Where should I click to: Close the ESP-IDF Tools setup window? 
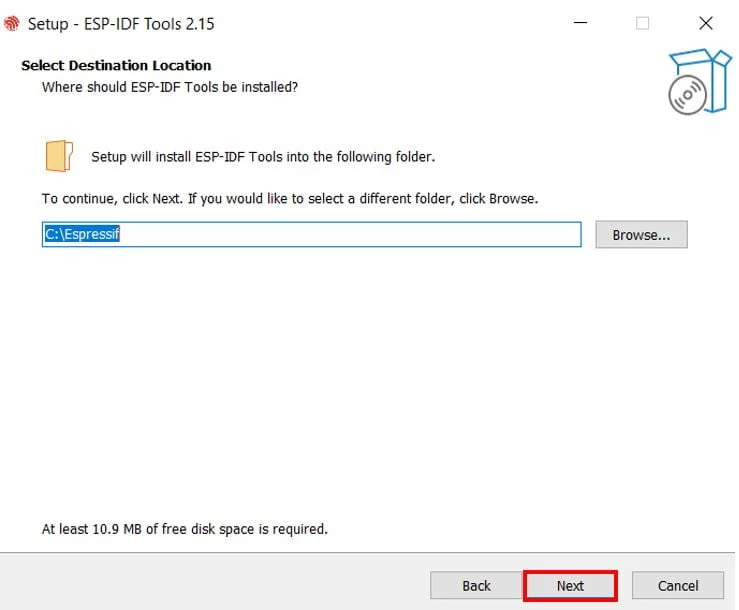tap(706, 23)
